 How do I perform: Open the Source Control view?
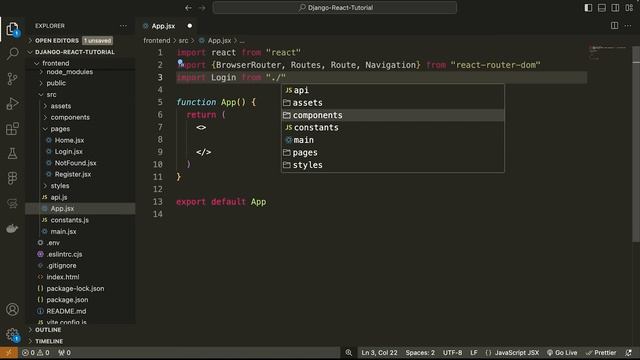pos(12,78)
